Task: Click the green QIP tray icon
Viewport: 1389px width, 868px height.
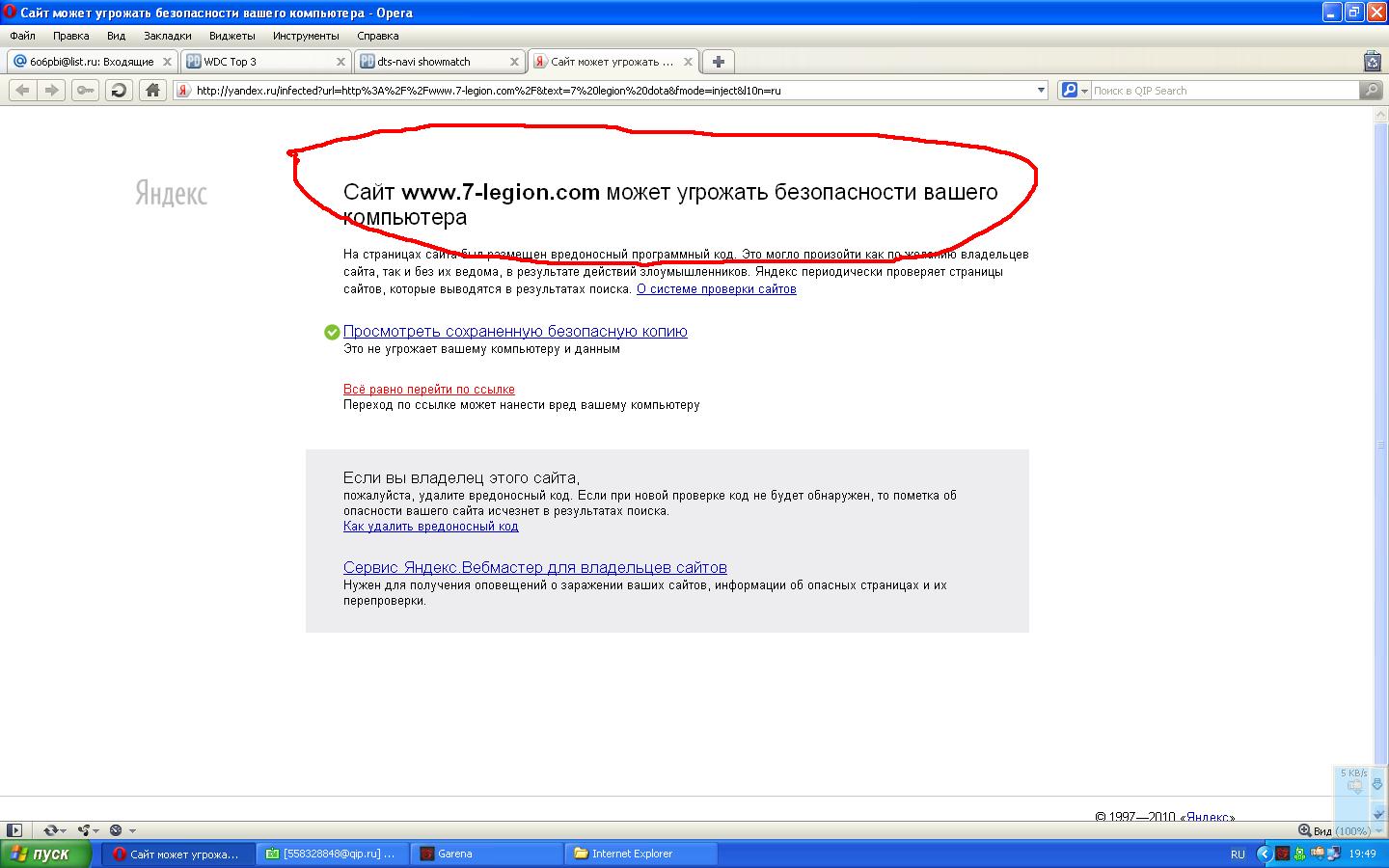Action: coord(1299,854)
